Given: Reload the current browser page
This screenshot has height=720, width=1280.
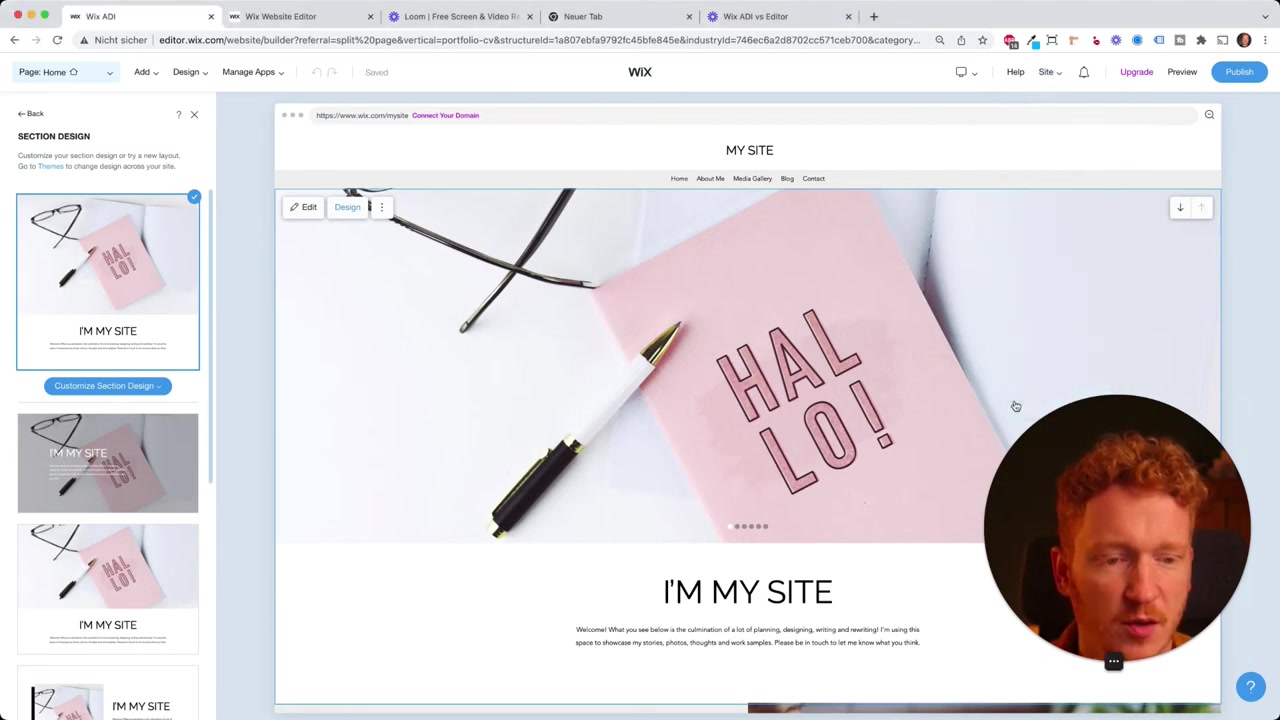Looking at the screenshot, I should pyautogui.click(x=57, y=40).
